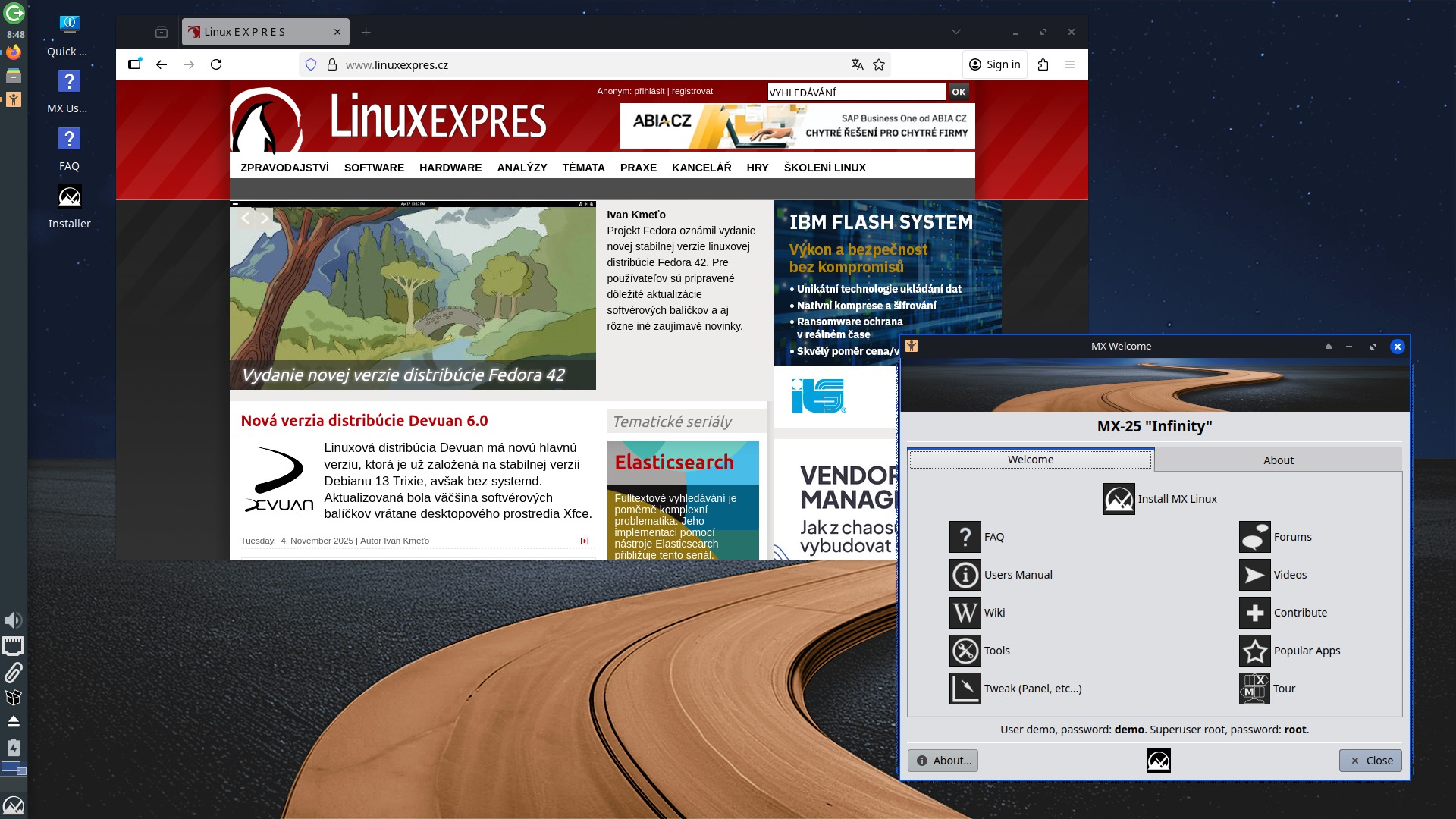Launch MX Tools from Welcome
The width and height of the screenshot is (1456, 819).
point(965,651)
